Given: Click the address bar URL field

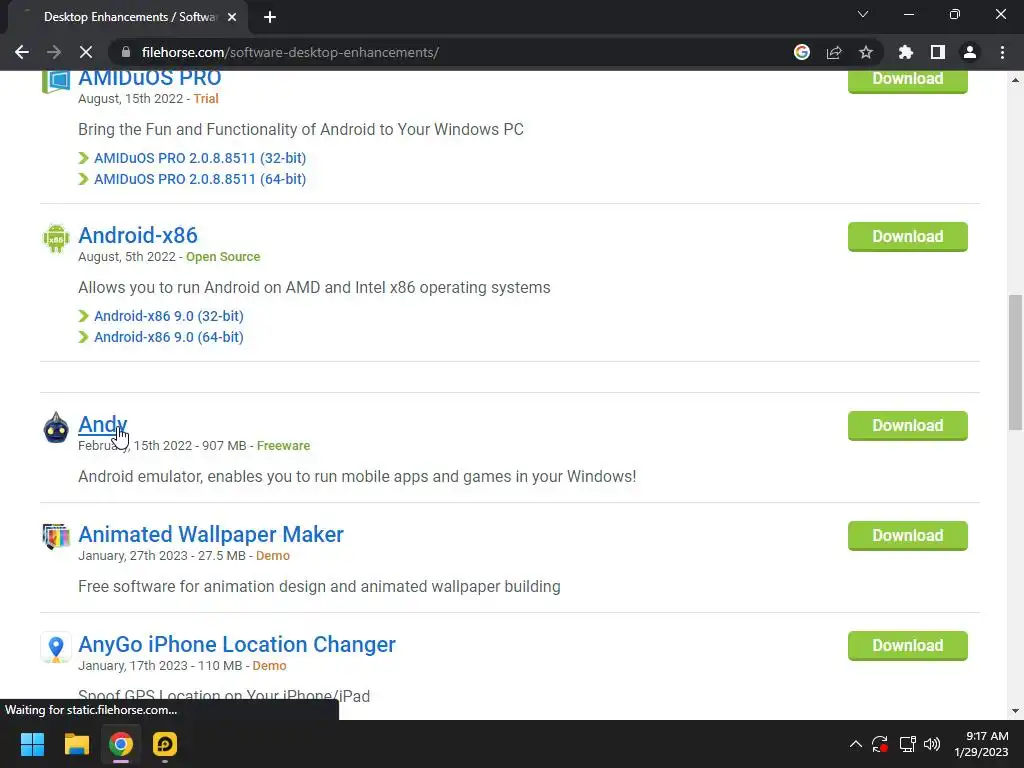Looking at the screenshot, I should pos(457,52).
